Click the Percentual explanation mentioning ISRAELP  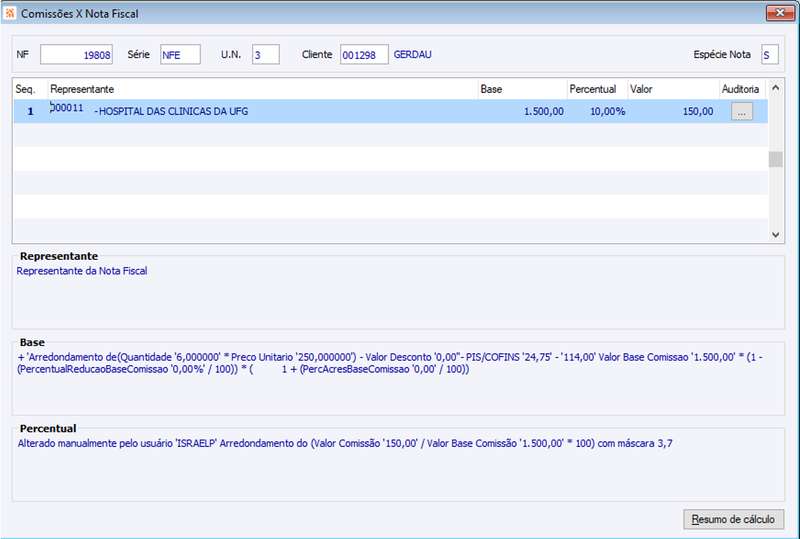coord(345,444)
